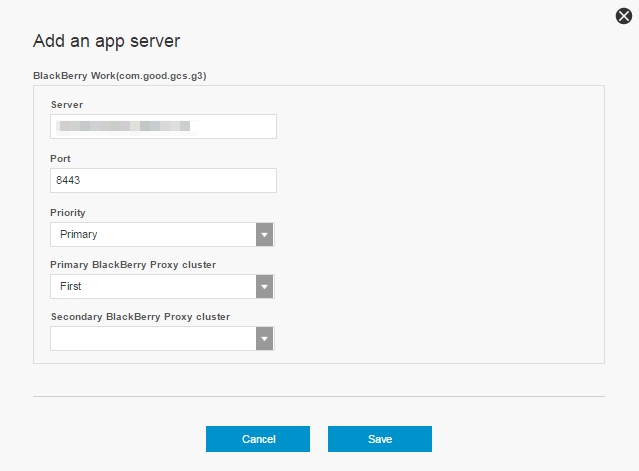The height and width of the screenshot is (471, 639).
Task: Click the BlackBerry Work(com.good.gcs.g3) app name
Action: click(120, 75)
